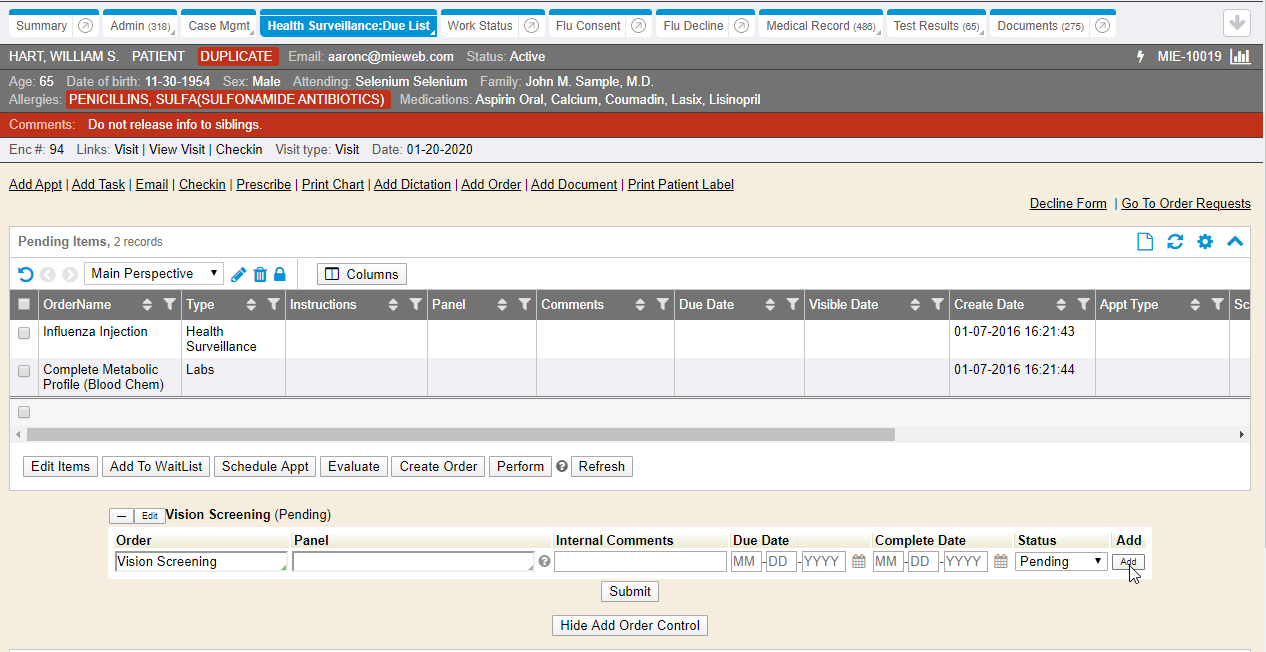
Task: Open the Pending status dropdown
Action: 1060,562
